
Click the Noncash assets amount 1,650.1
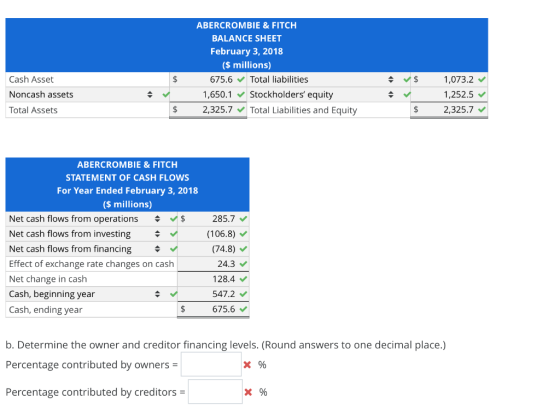click(x=208, y=95)
